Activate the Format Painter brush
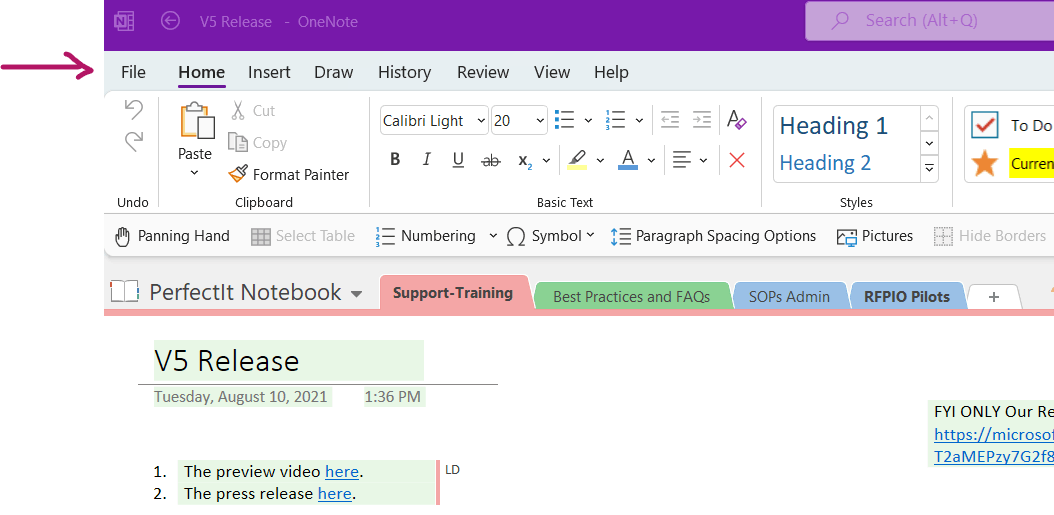 coord(289,175)
